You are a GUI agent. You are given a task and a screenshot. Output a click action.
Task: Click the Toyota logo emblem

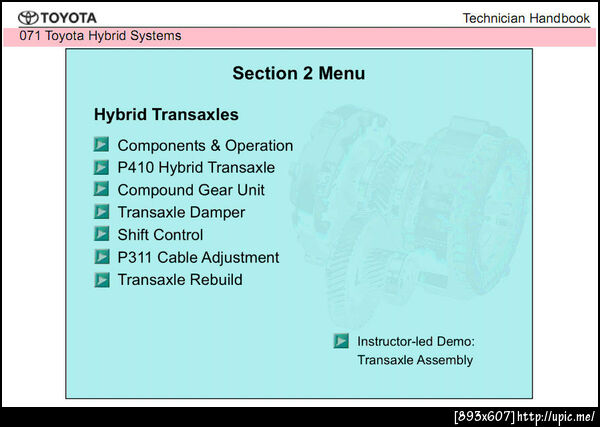(x=28, y=18)
